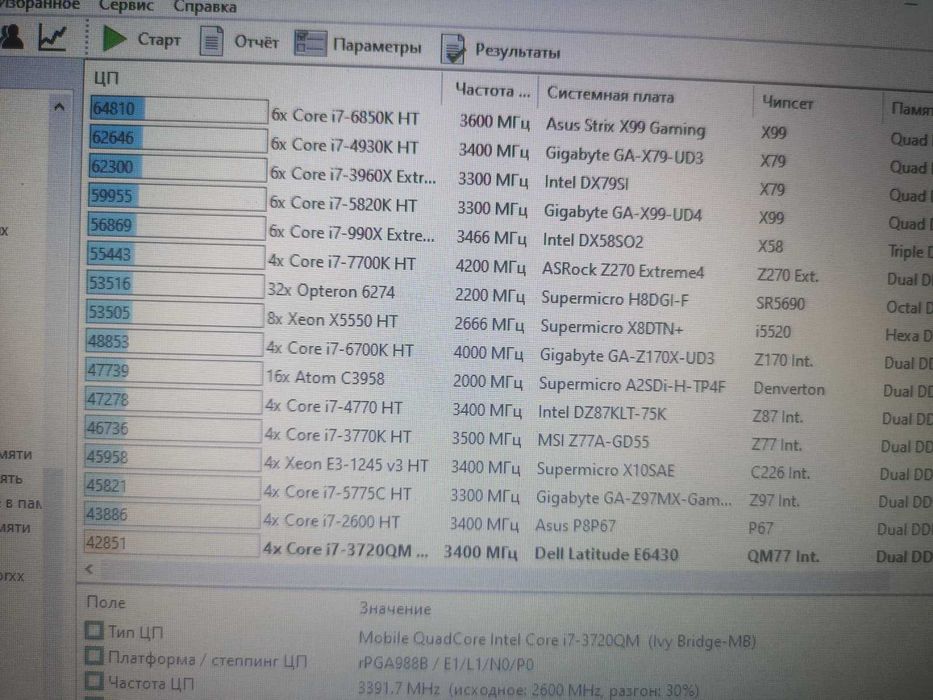
Task: Click the Результаты button label
Action: pos(518,52)
